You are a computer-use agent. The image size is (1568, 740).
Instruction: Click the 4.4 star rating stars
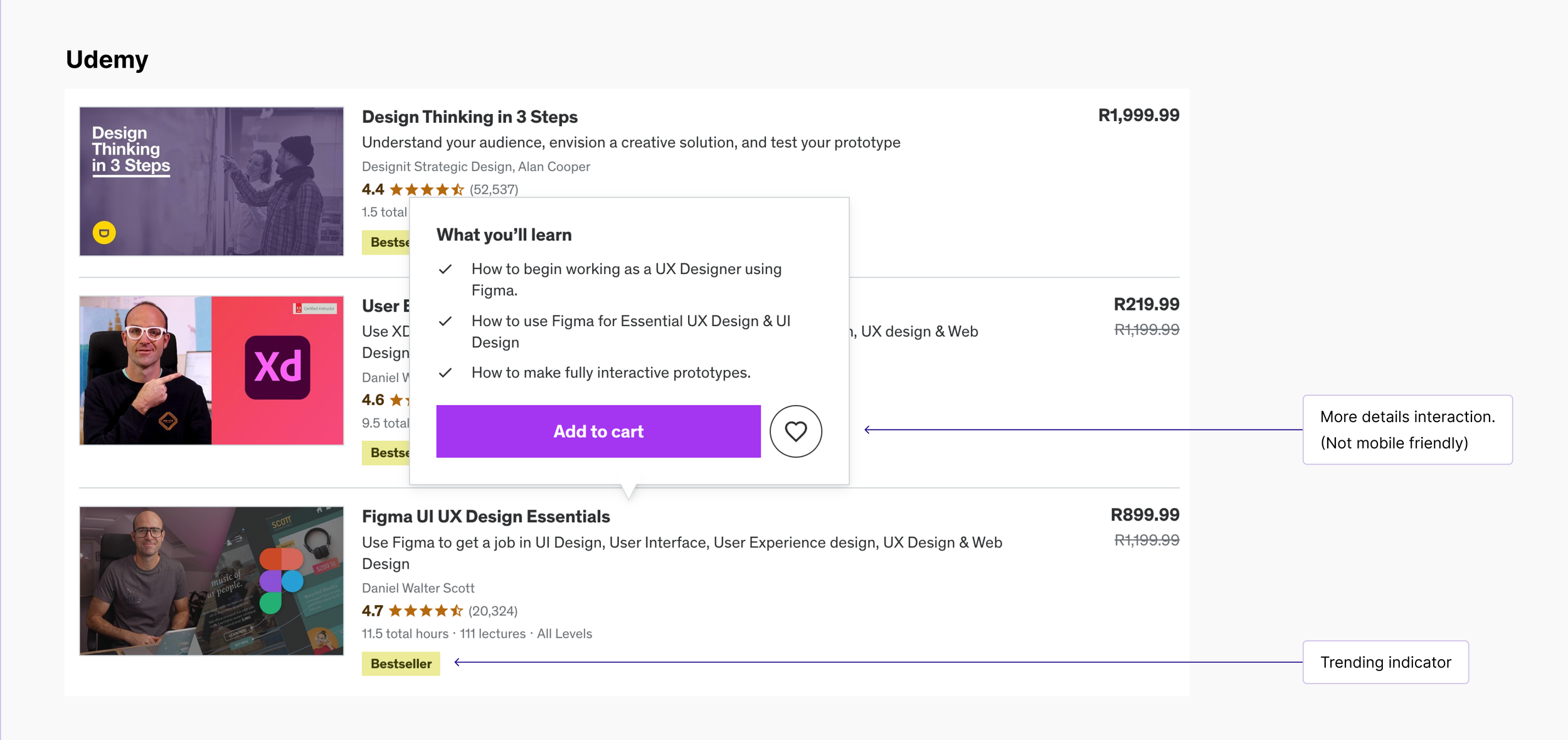coord(426,189)
